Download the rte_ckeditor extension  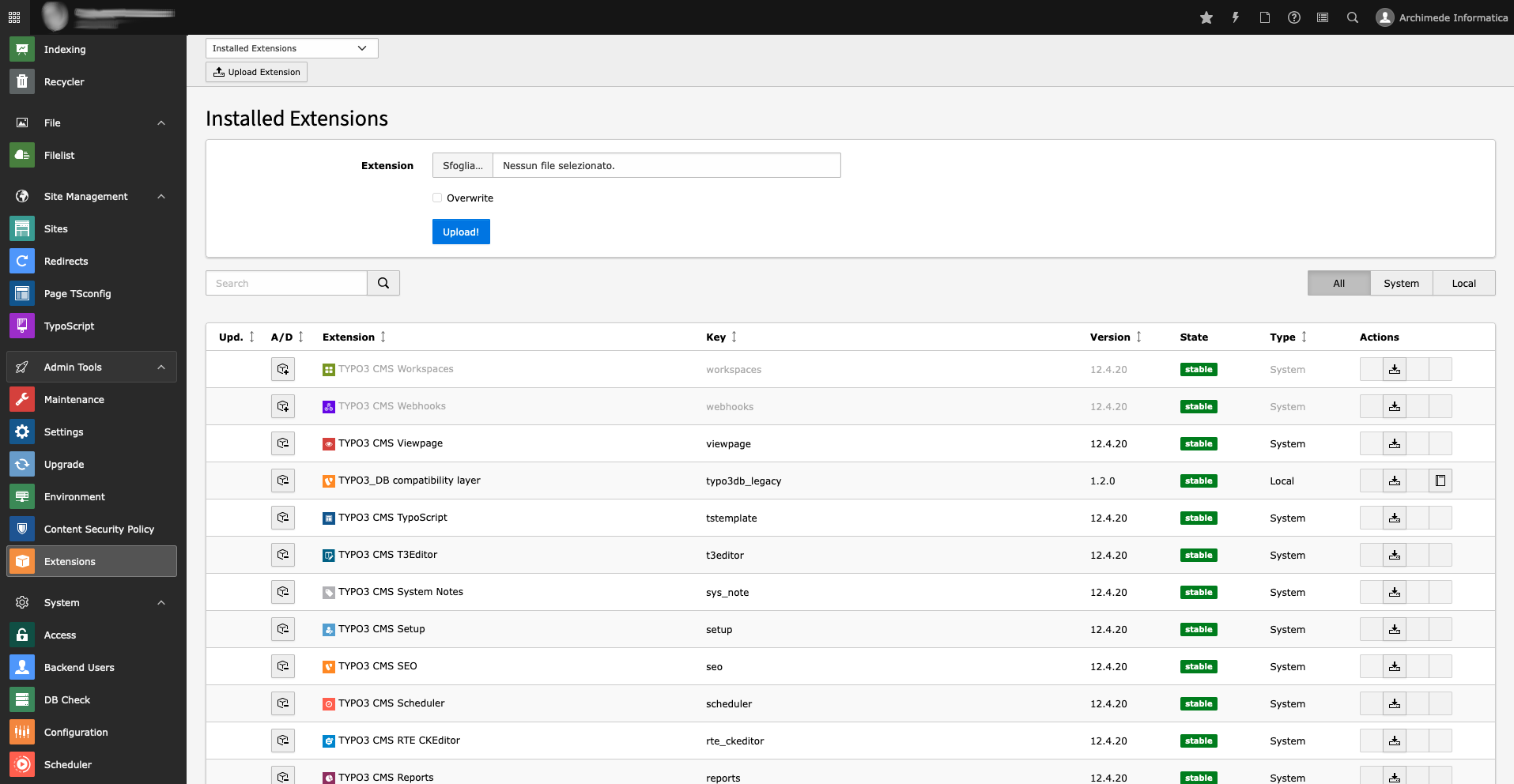coord(1395,741)
